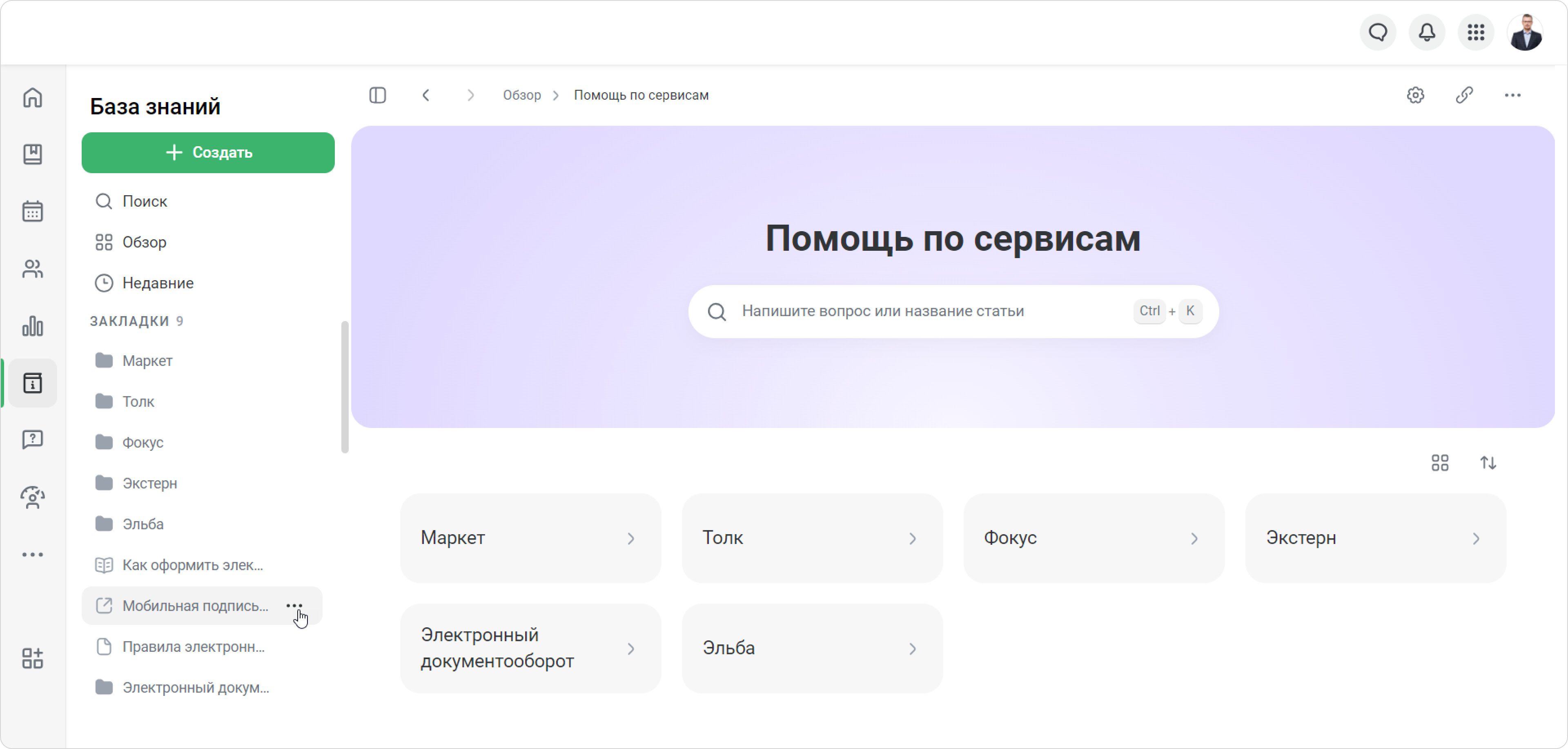The height and width of the screenshot is (749, 1568).
Task: Open the support agent headset icon
Action: pyautogui.click(x=32, y=497)
